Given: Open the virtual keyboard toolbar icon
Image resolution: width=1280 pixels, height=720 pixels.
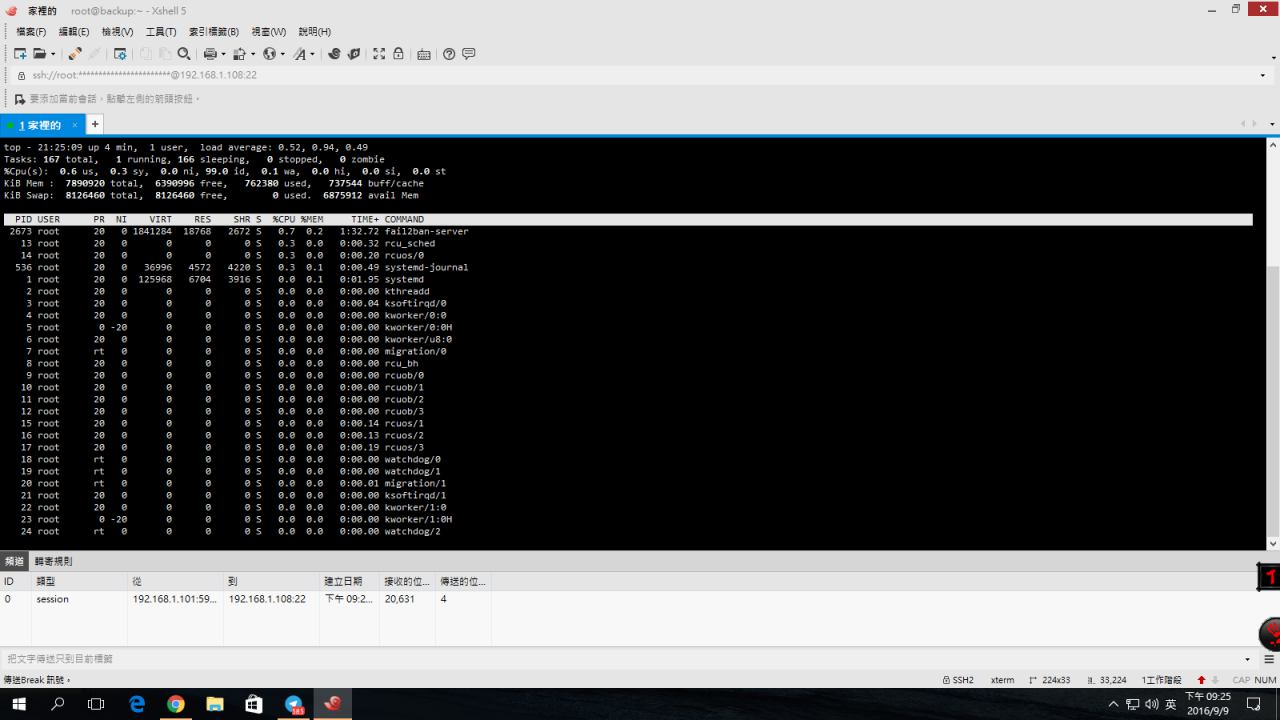Looking at the screenshot, I should [x=424, y=54].
